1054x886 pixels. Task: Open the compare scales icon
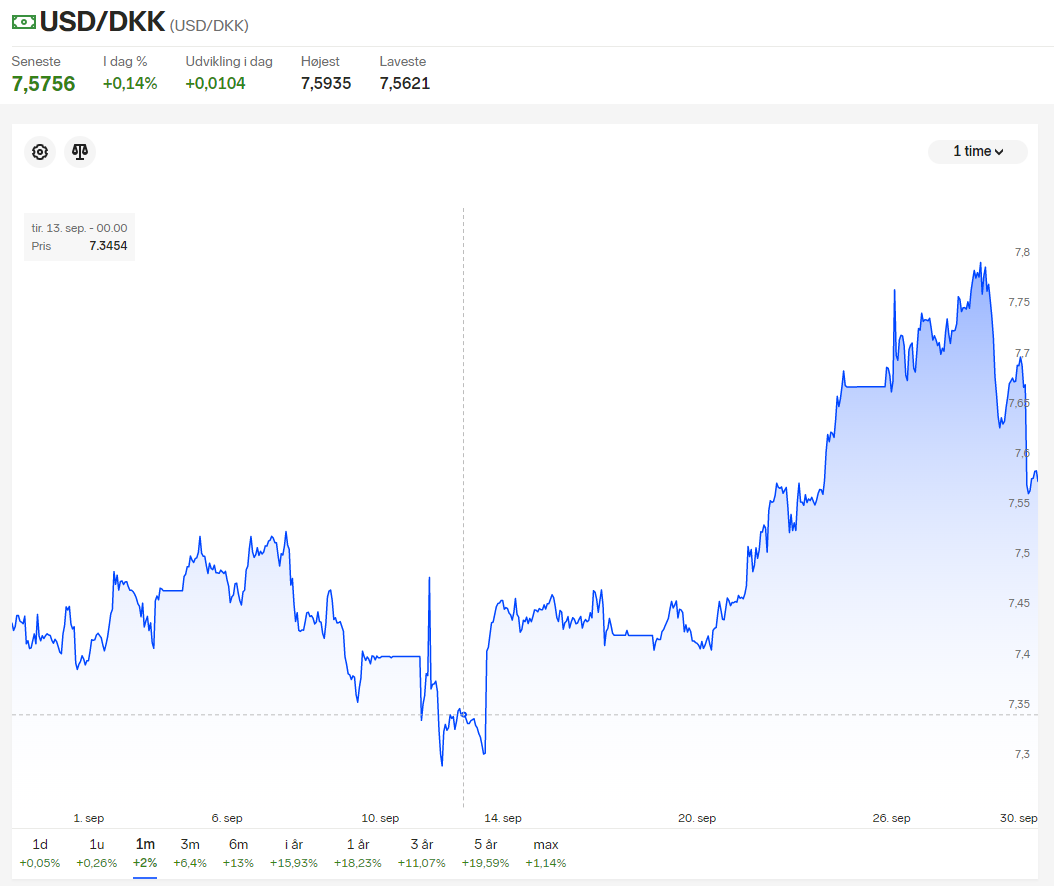(80, 152)
